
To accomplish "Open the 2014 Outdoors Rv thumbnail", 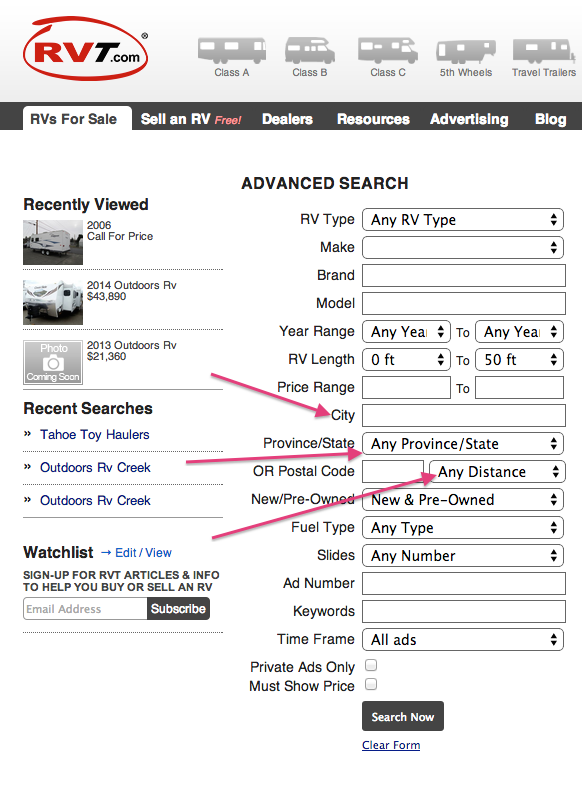I will pos(53,302).
